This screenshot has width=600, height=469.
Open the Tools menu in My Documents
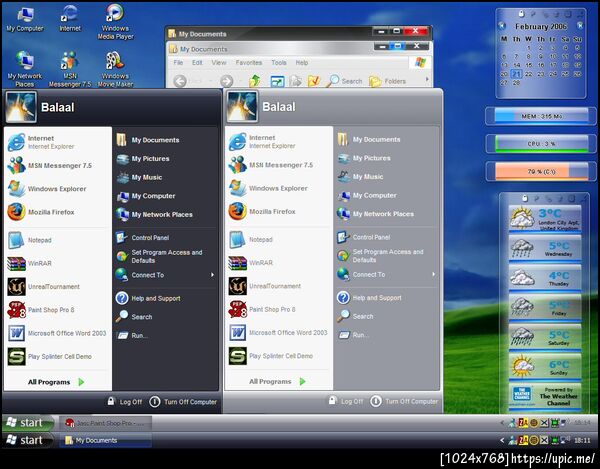[x=279, y=62]
